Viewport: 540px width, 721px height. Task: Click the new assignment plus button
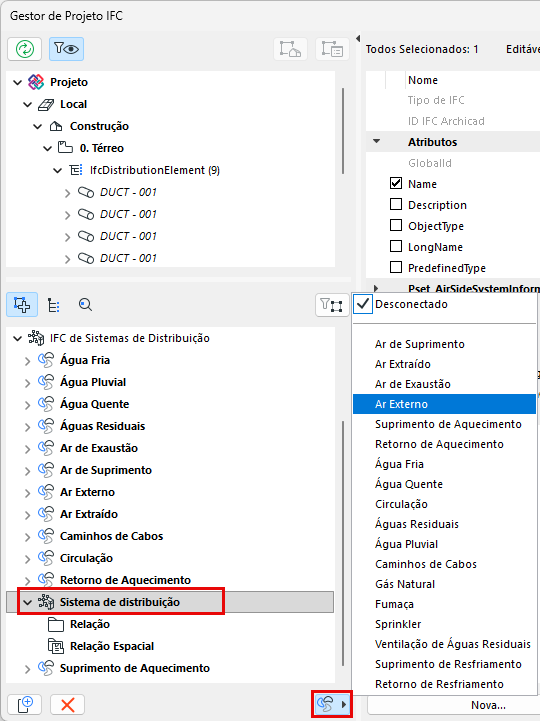coord(24,704)
